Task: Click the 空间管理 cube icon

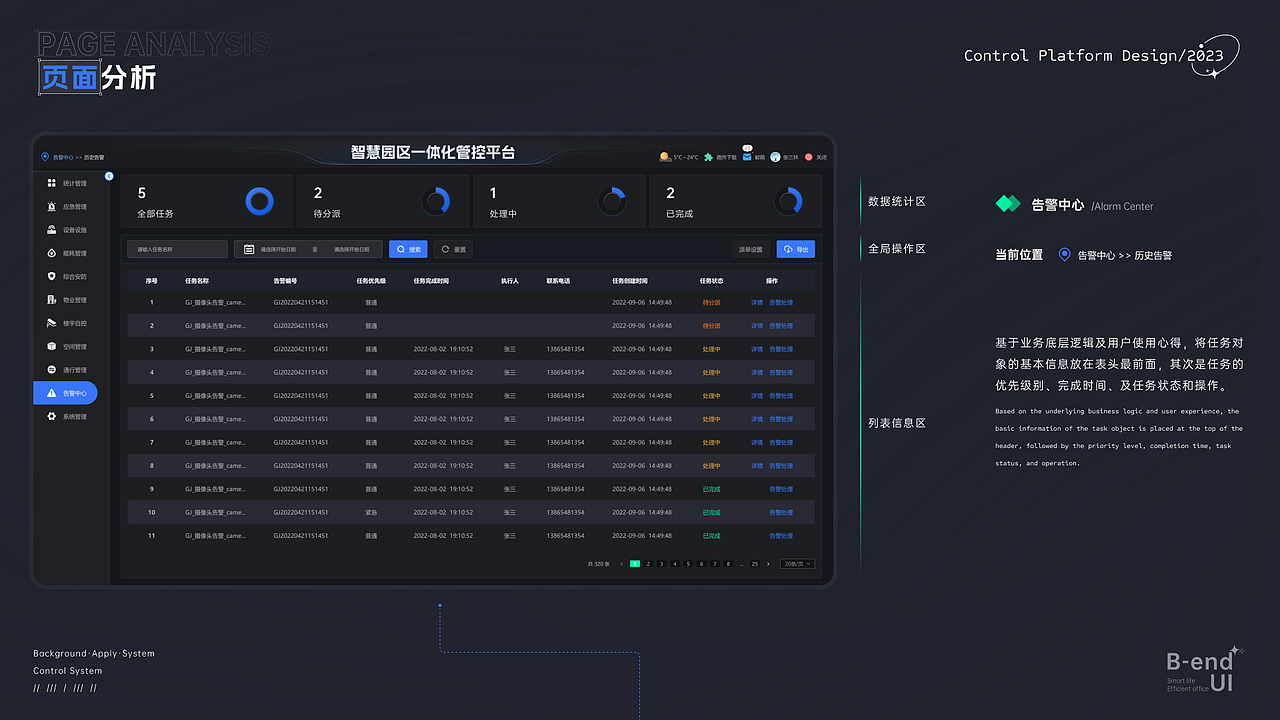Action: point(52,346)
